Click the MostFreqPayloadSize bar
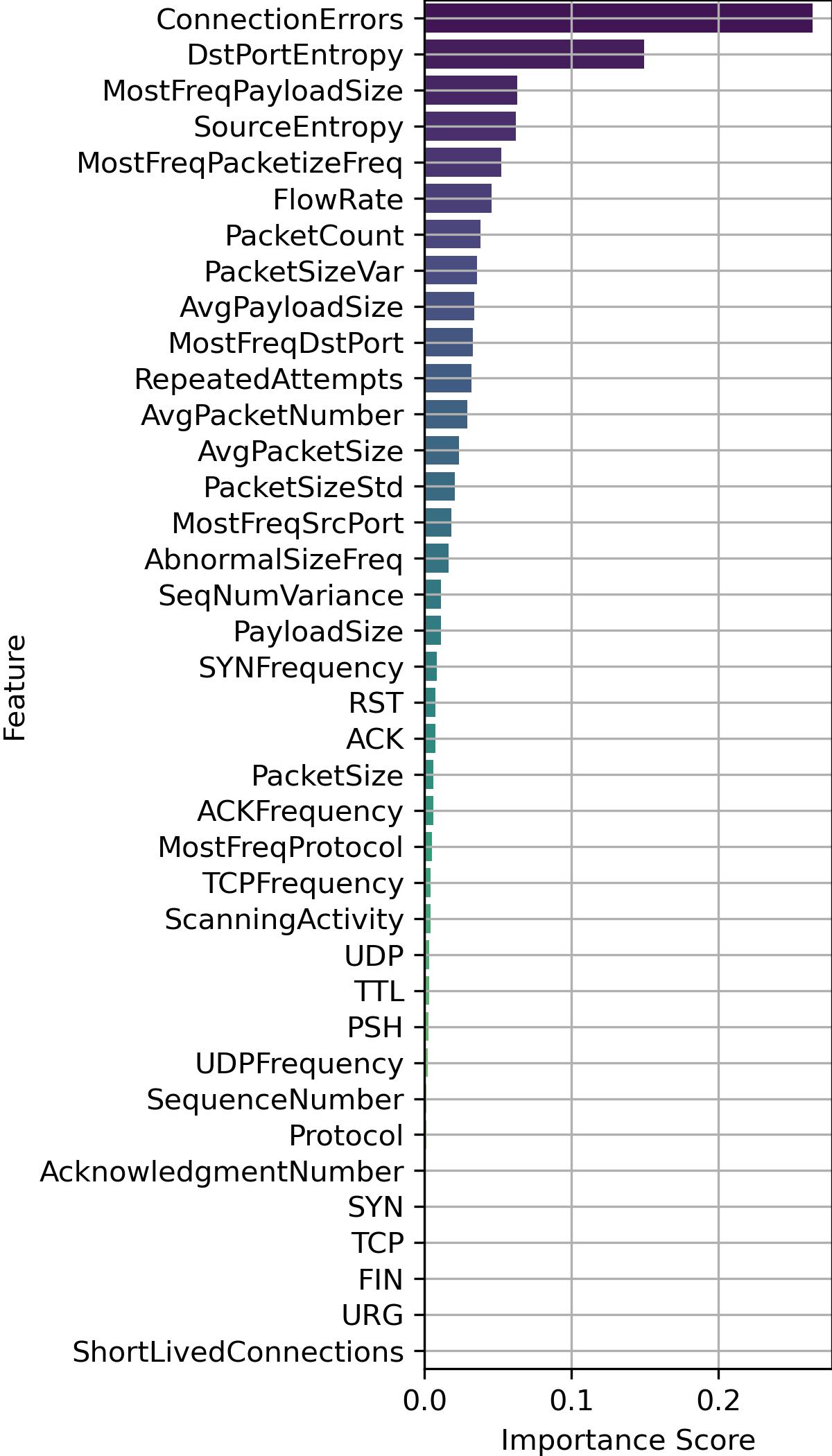Viewport: 832px width, 1456px height. (x=471, y=91)
